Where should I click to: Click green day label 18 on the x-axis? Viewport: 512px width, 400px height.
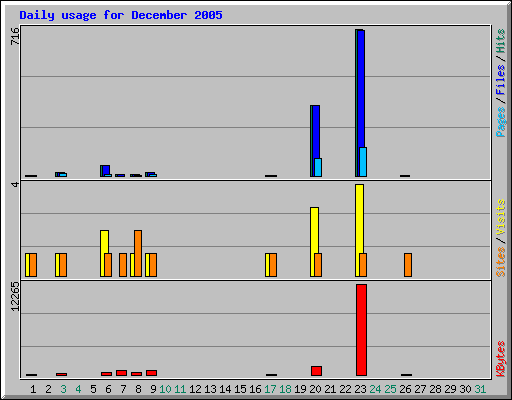coord(285,389)
